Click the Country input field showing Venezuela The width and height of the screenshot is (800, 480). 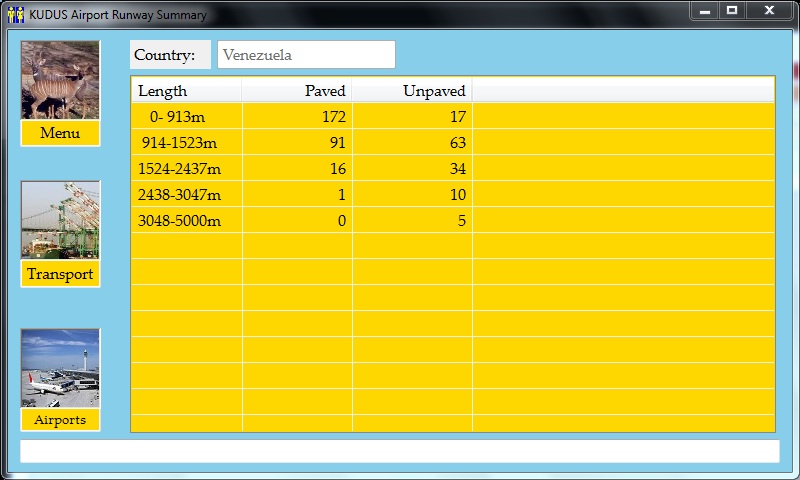[306, 55]
